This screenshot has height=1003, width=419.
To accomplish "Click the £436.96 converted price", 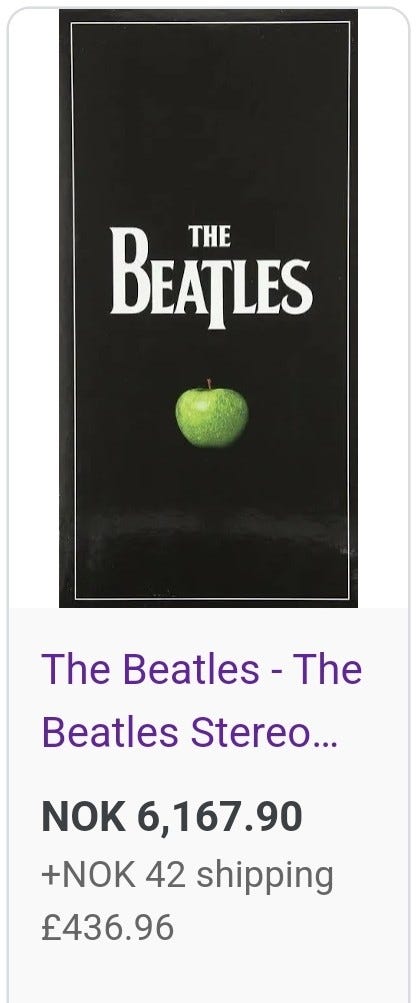I will coord(107,928).
